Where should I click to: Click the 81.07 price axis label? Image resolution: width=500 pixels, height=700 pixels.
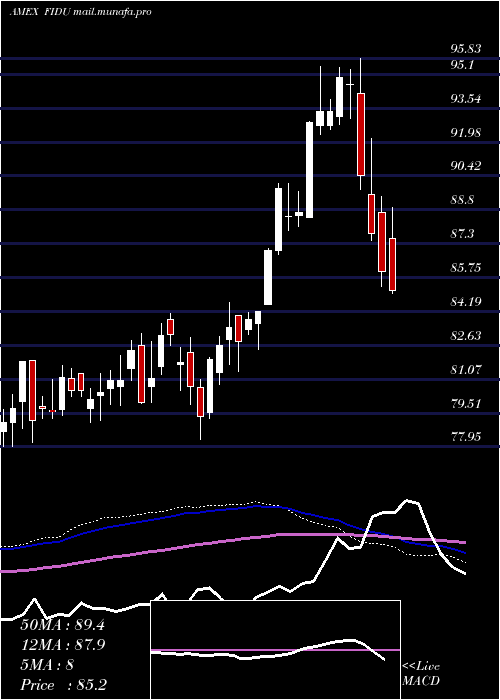[465, 370]
